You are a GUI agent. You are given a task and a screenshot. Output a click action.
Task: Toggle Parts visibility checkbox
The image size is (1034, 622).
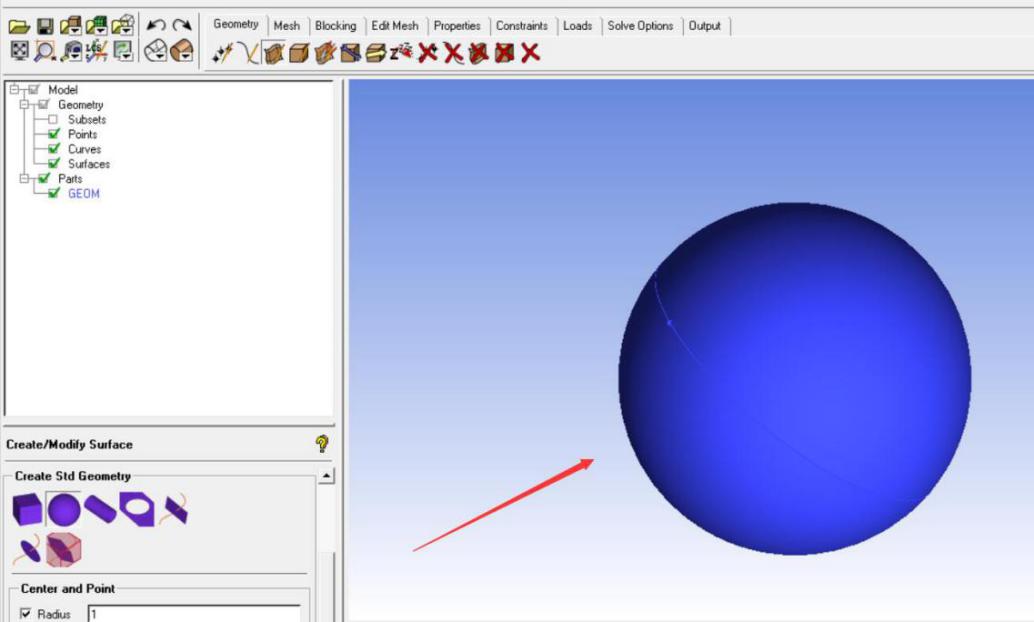44,178
